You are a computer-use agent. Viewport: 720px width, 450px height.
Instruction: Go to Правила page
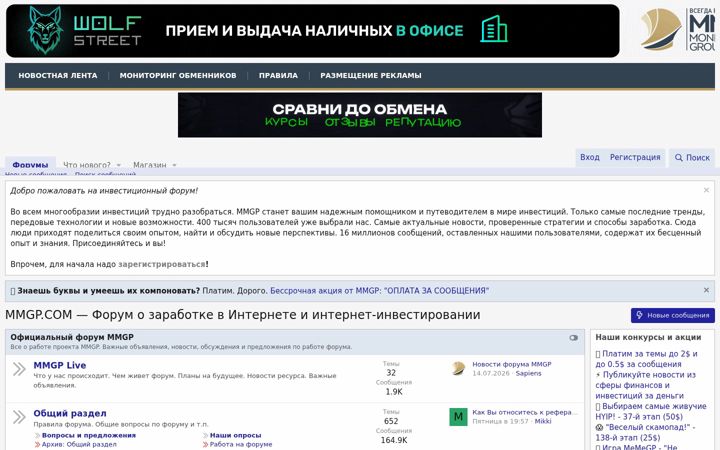[x=278, y=75]
